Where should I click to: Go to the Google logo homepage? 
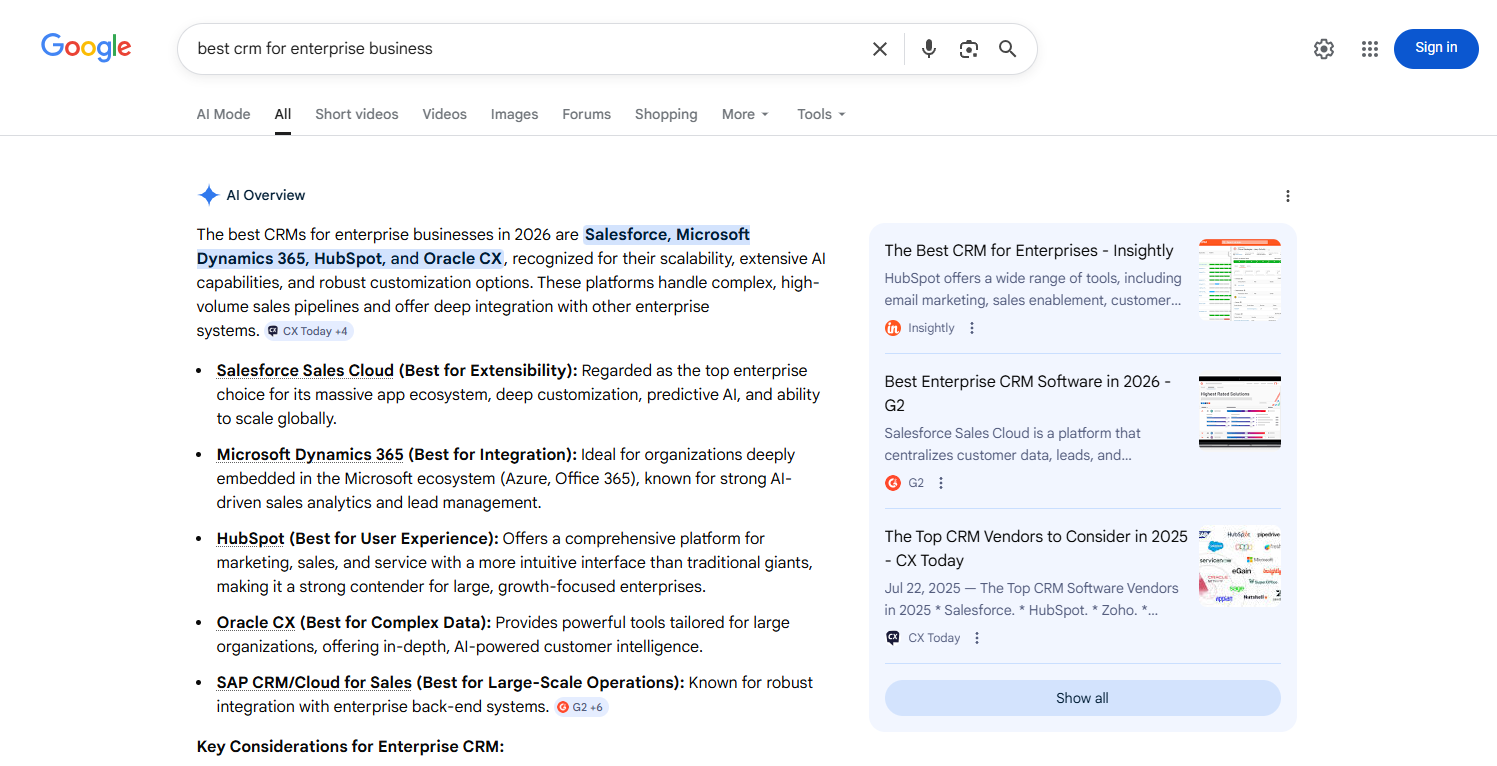click(x=86, y=47)
